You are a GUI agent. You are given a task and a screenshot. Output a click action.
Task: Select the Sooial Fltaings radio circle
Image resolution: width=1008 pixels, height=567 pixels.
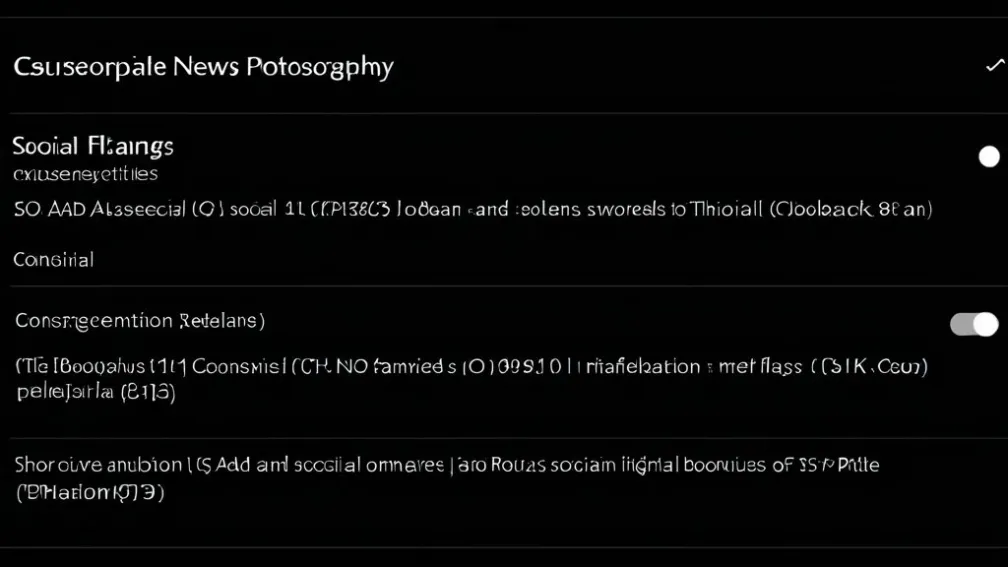[x=988, y=156]
